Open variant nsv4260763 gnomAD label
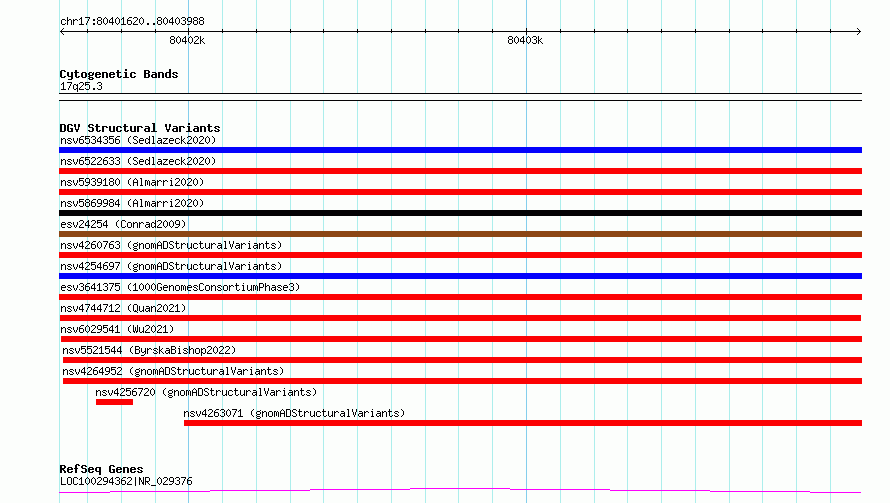Viewport: 890px width, 503px height. (x=171, y=245)
